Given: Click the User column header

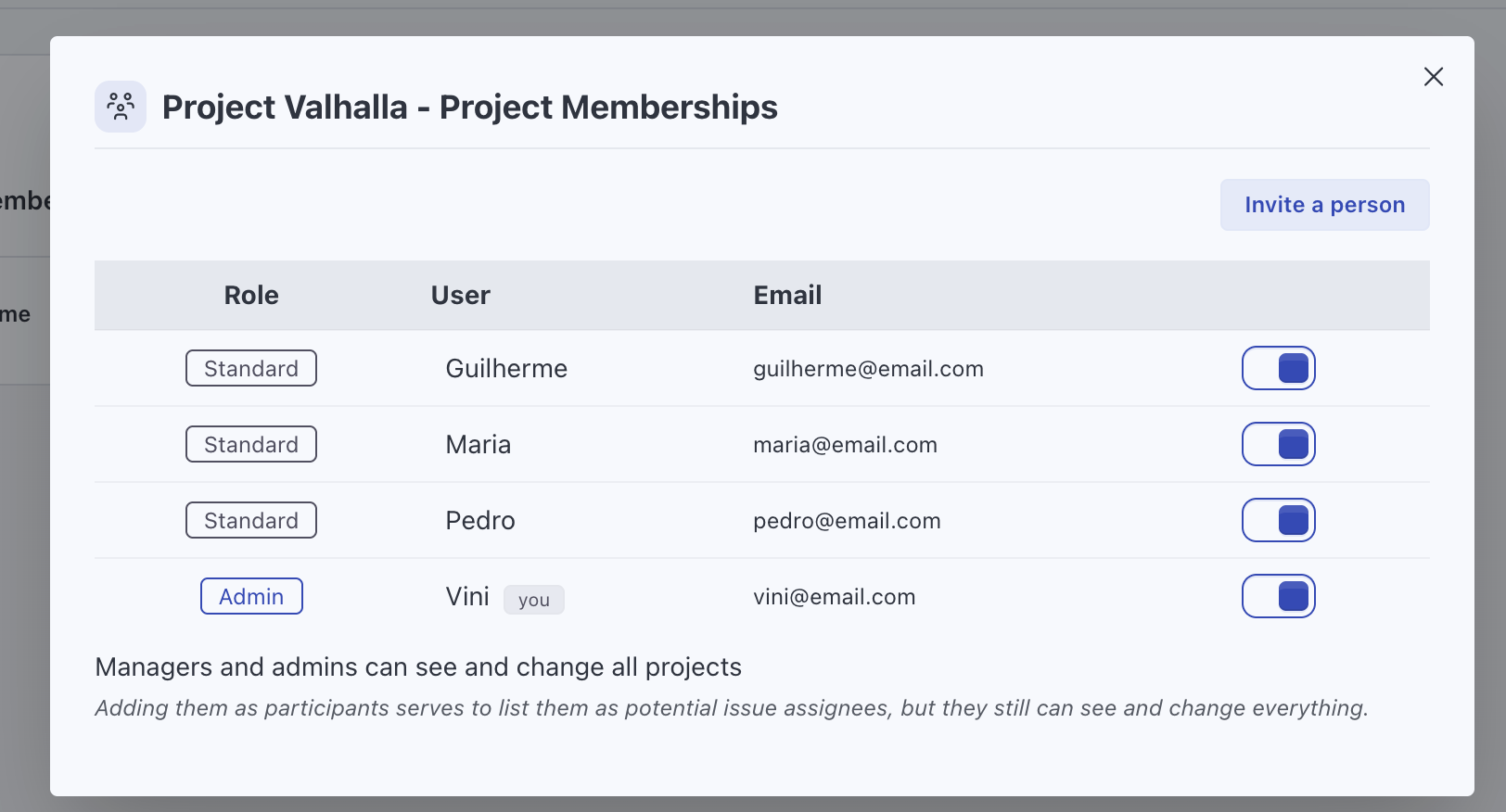Looking at the screenshot, I should 460,296.
